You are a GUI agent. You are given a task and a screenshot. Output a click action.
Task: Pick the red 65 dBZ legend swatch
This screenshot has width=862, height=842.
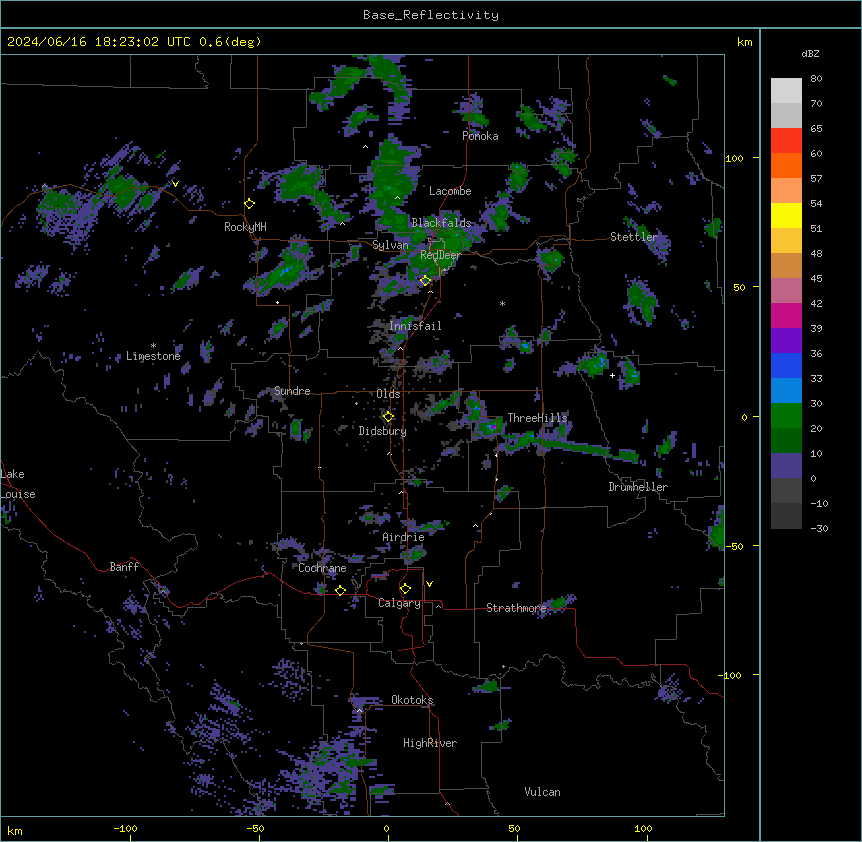[786, 140]
